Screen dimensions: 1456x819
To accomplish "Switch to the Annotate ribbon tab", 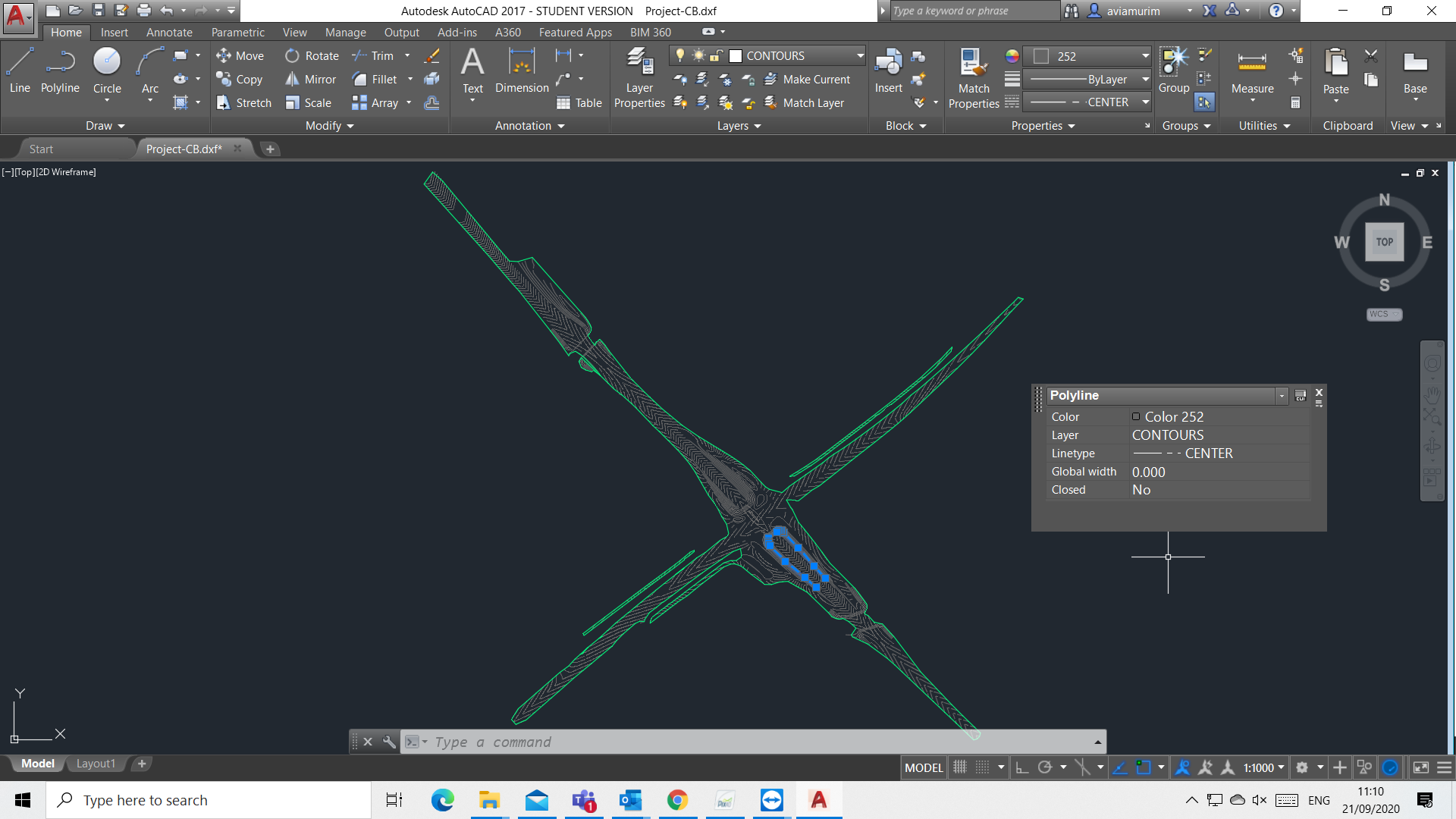I will (x=169, y=32).
